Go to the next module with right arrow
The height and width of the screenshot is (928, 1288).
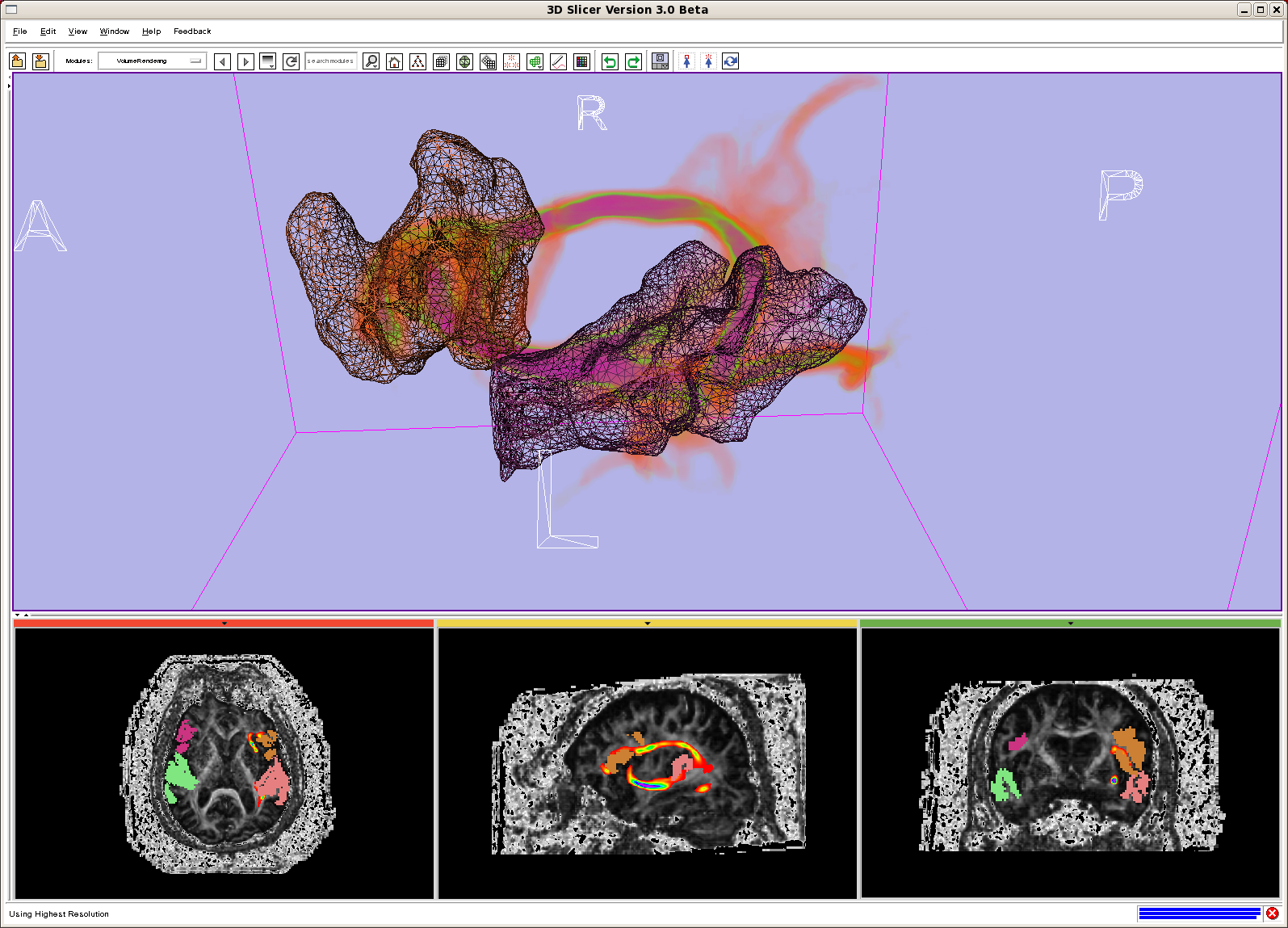(245, 61)
